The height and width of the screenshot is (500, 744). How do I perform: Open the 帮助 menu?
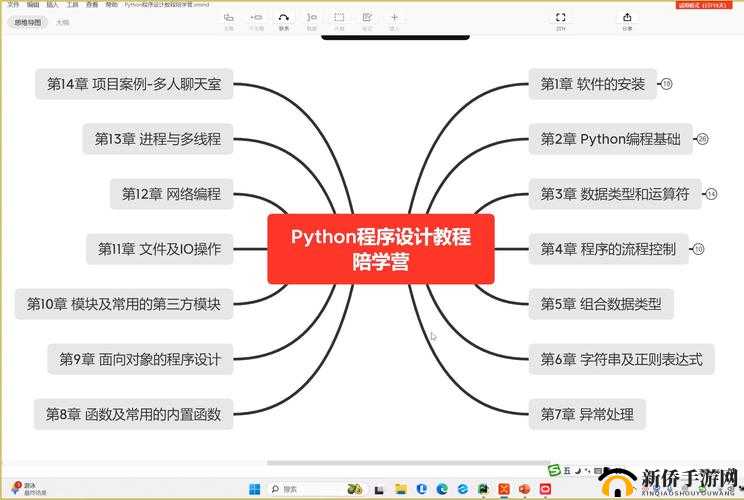pyautogui.click(x=111, y=5)
